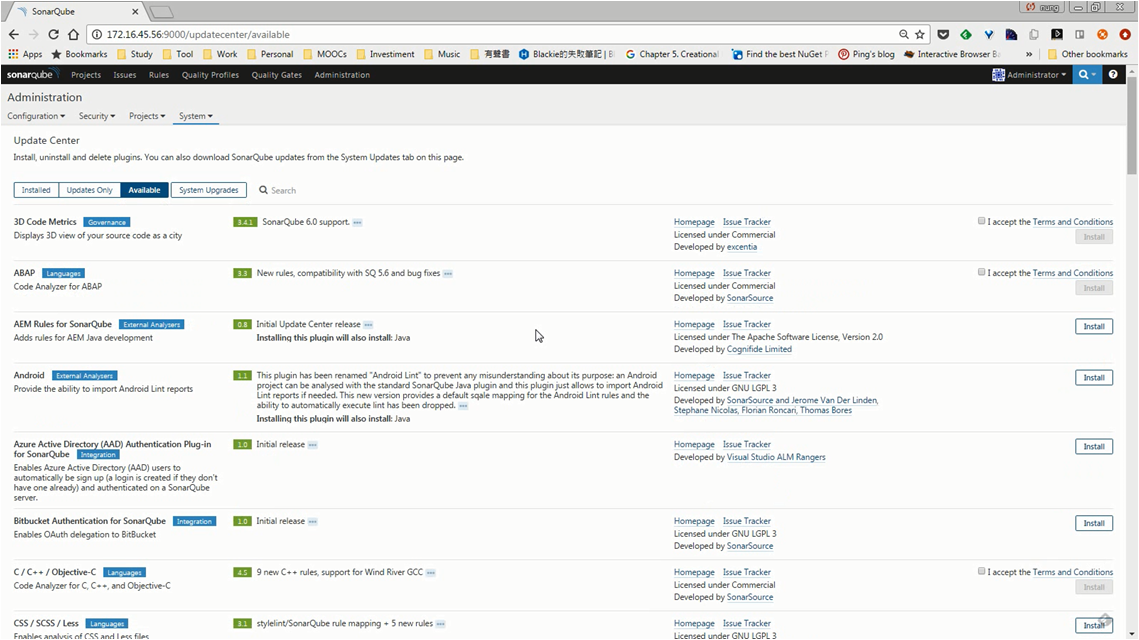Open the Android Homepage link
1139x640 pixels.
click(694, 376)
